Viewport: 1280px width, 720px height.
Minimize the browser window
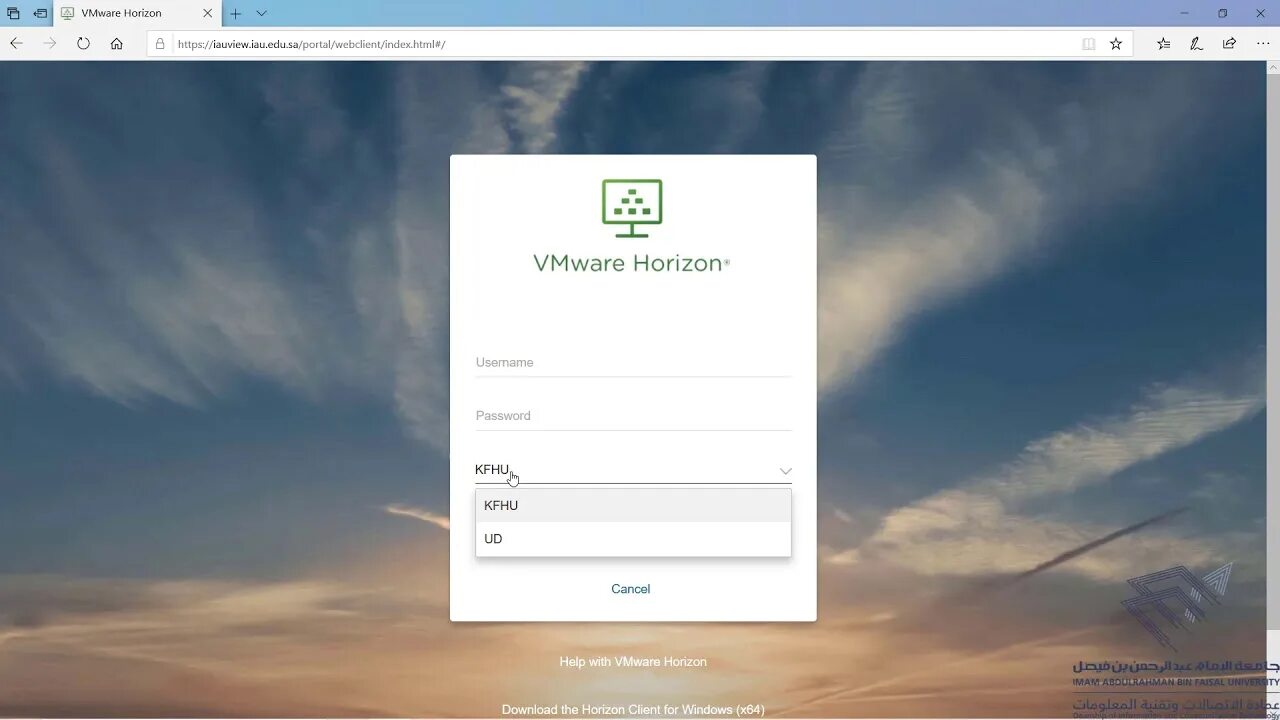[x=1185, y=13]
